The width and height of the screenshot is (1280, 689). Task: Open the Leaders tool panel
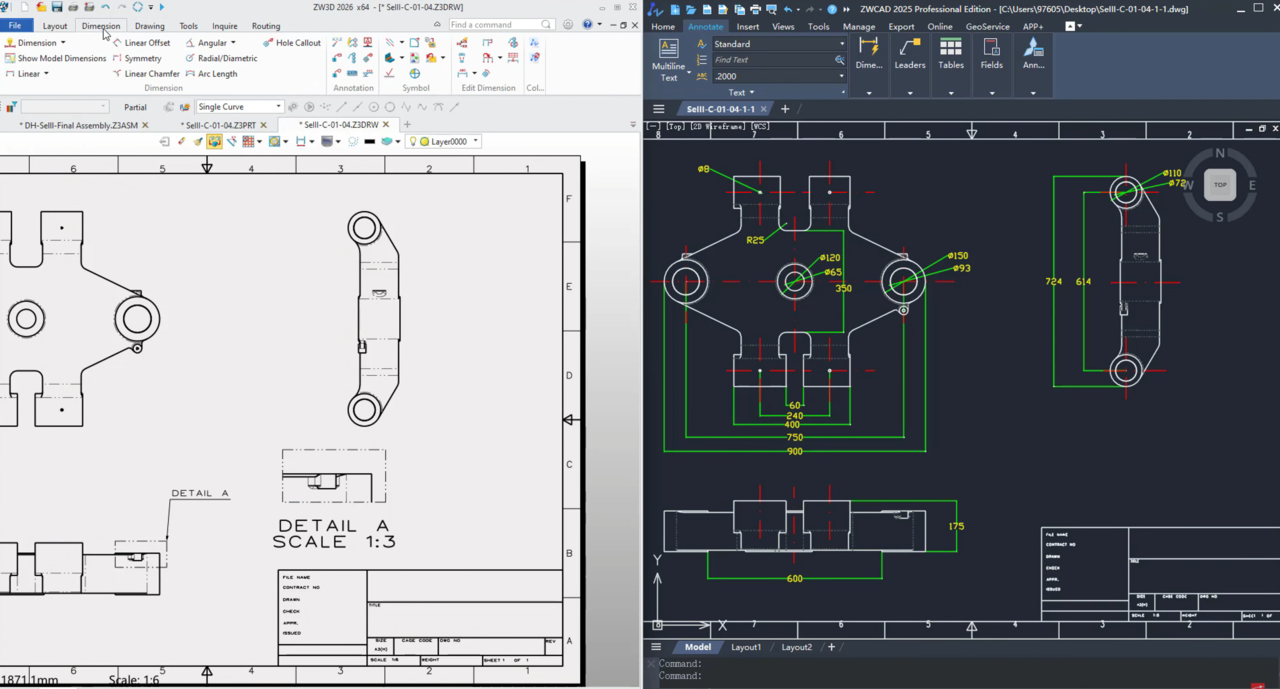click(909, 54)
